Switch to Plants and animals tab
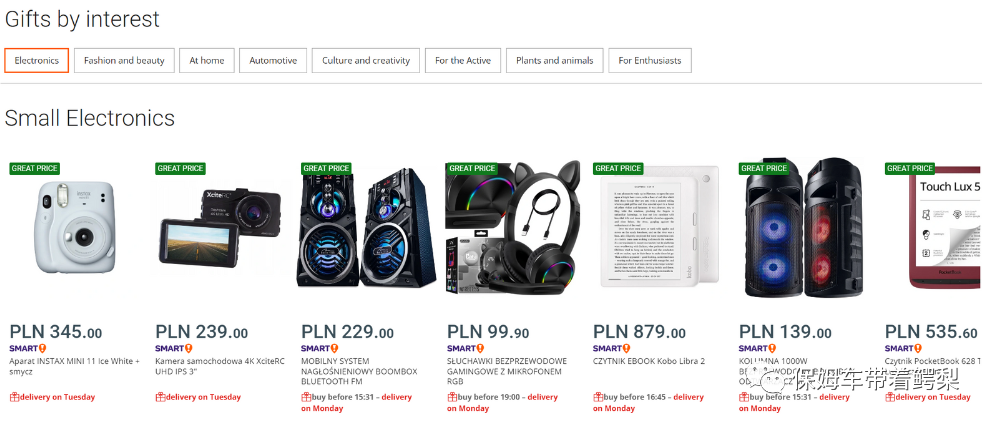 [x=555, y=61]
